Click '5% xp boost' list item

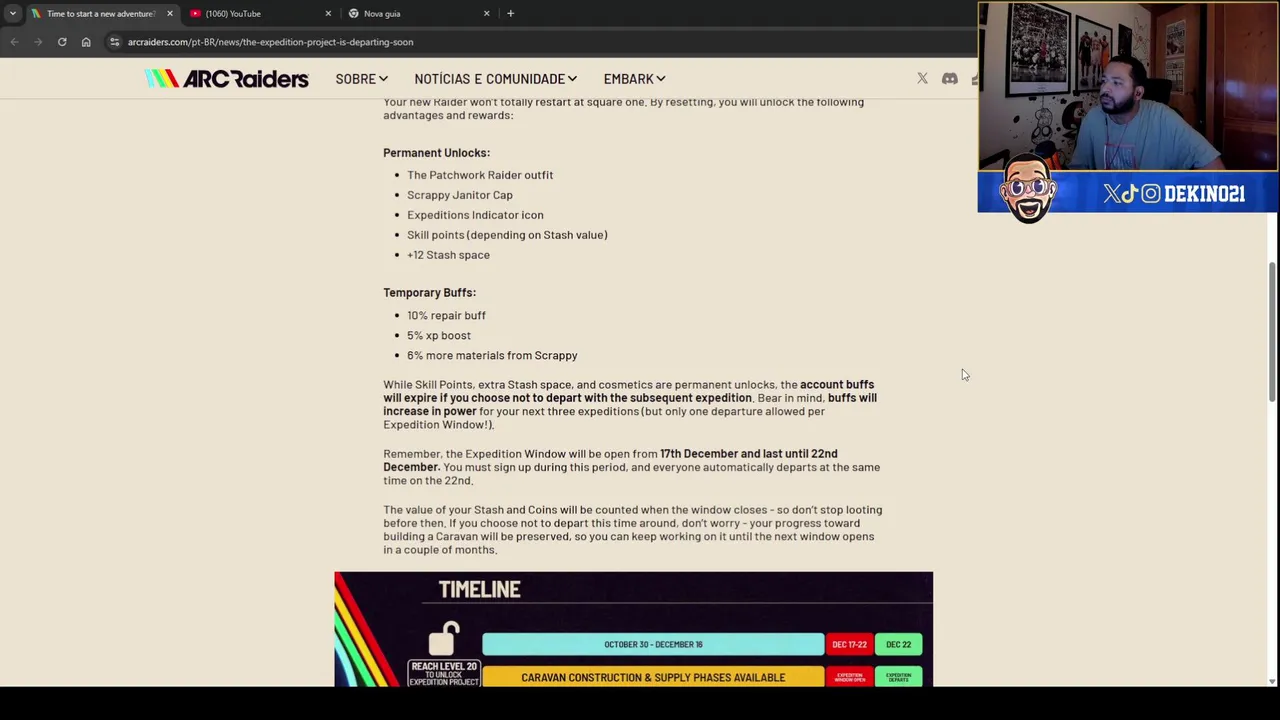(x=439, y=336)
